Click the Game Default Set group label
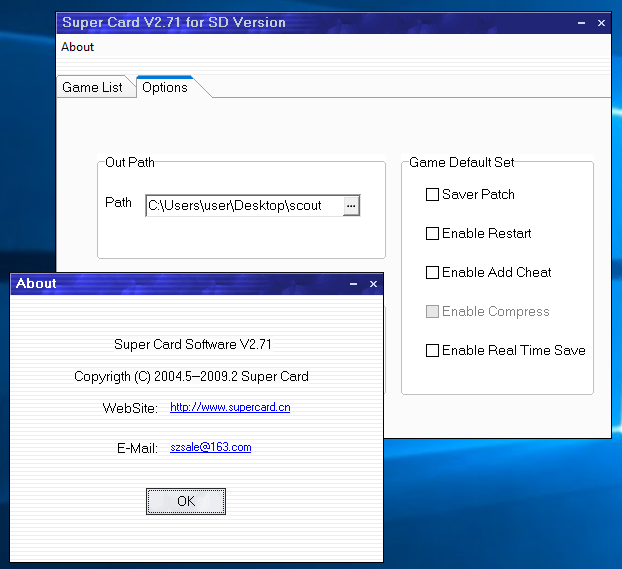 coord(462,162)
